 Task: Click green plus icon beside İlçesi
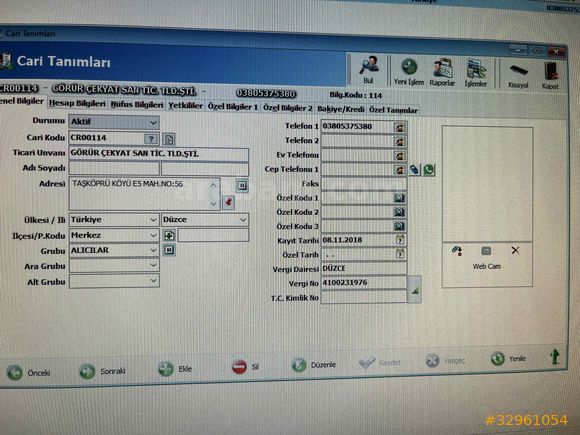(x=169, y=235)
